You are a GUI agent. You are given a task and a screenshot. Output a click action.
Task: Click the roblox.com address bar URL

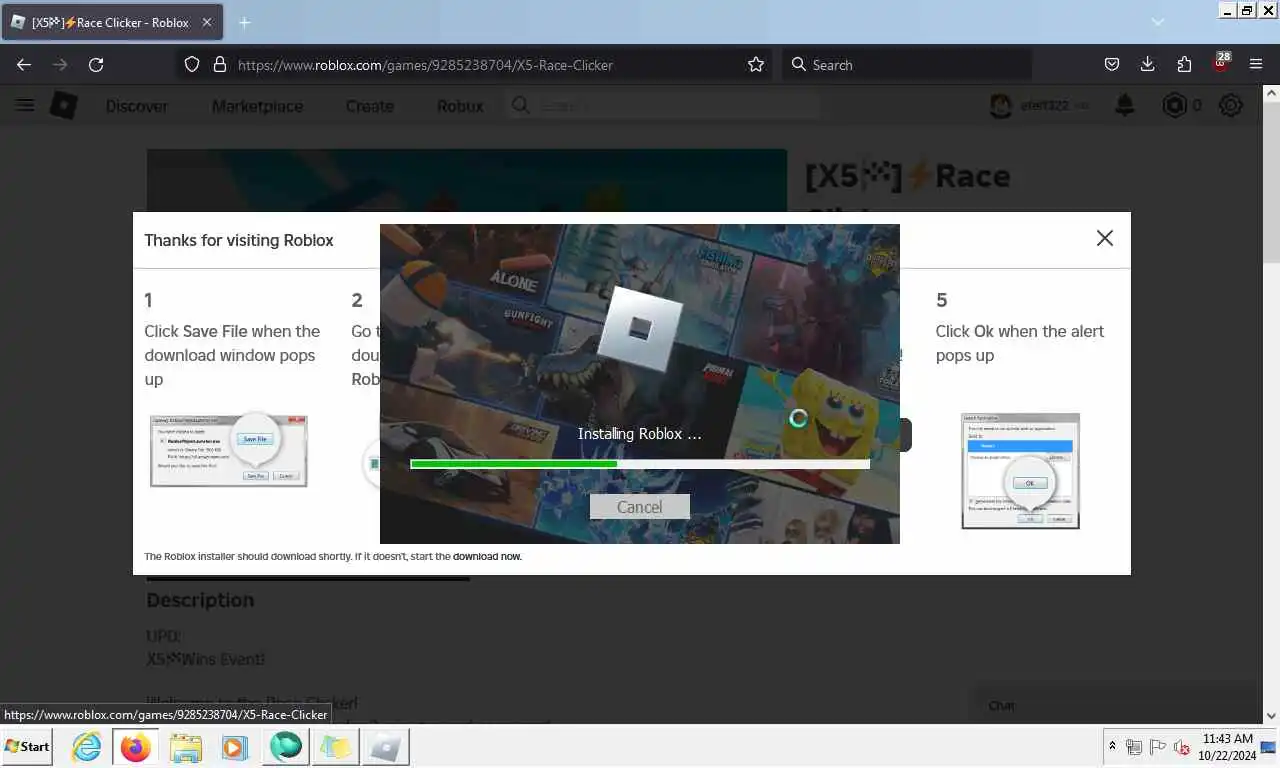coord(425,65)
